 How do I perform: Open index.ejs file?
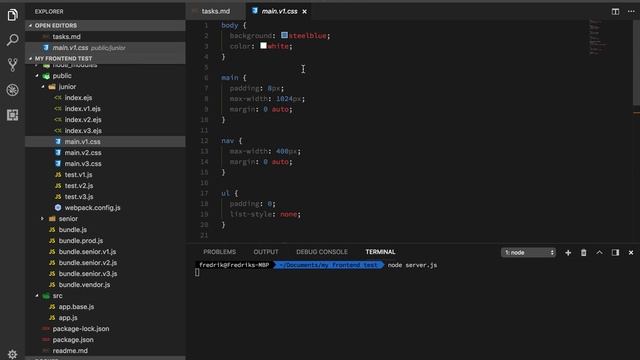pyautogui.click(x=105, y=98)
